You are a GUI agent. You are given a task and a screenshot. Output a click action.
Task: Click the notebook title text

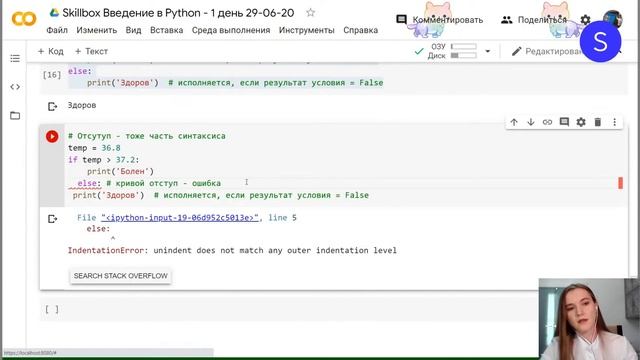[178, 13]
